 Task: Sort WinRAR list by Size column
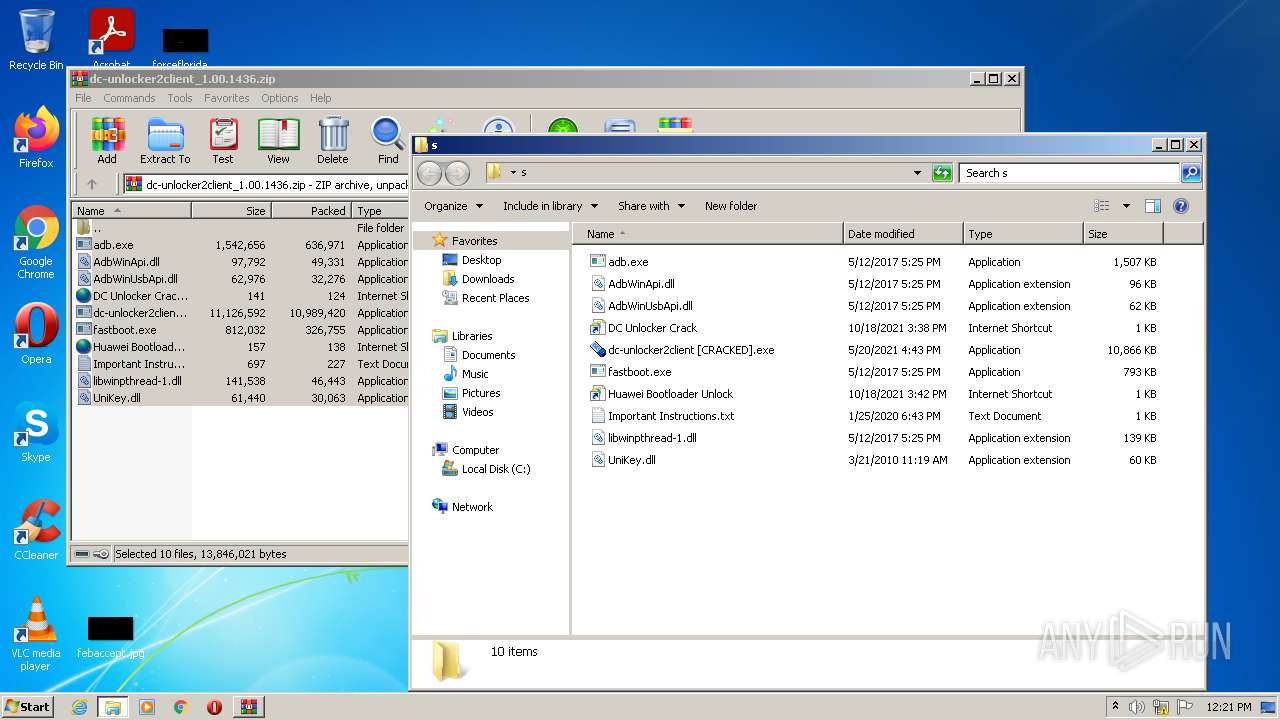pos(231,211)
